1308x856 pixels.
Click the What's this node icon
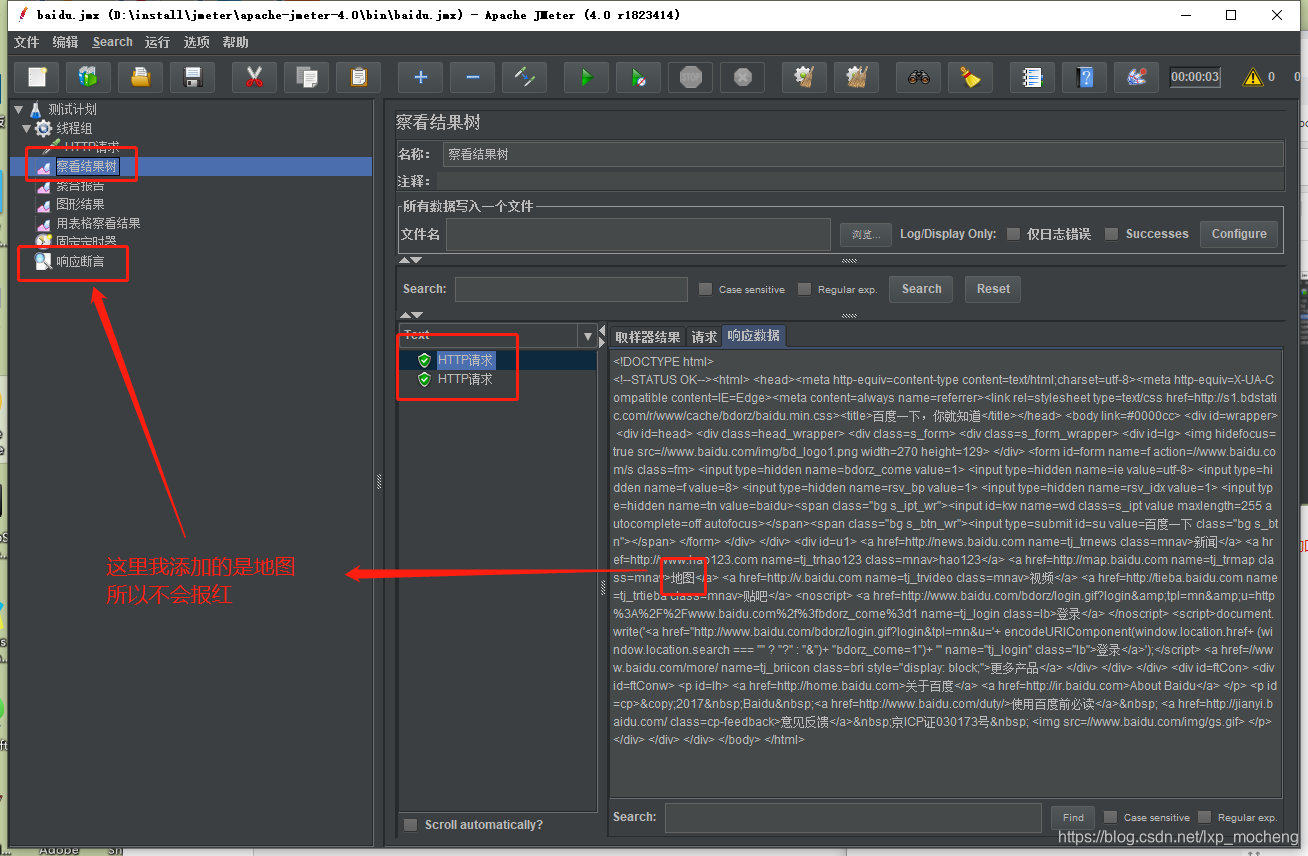(1137, 77)
